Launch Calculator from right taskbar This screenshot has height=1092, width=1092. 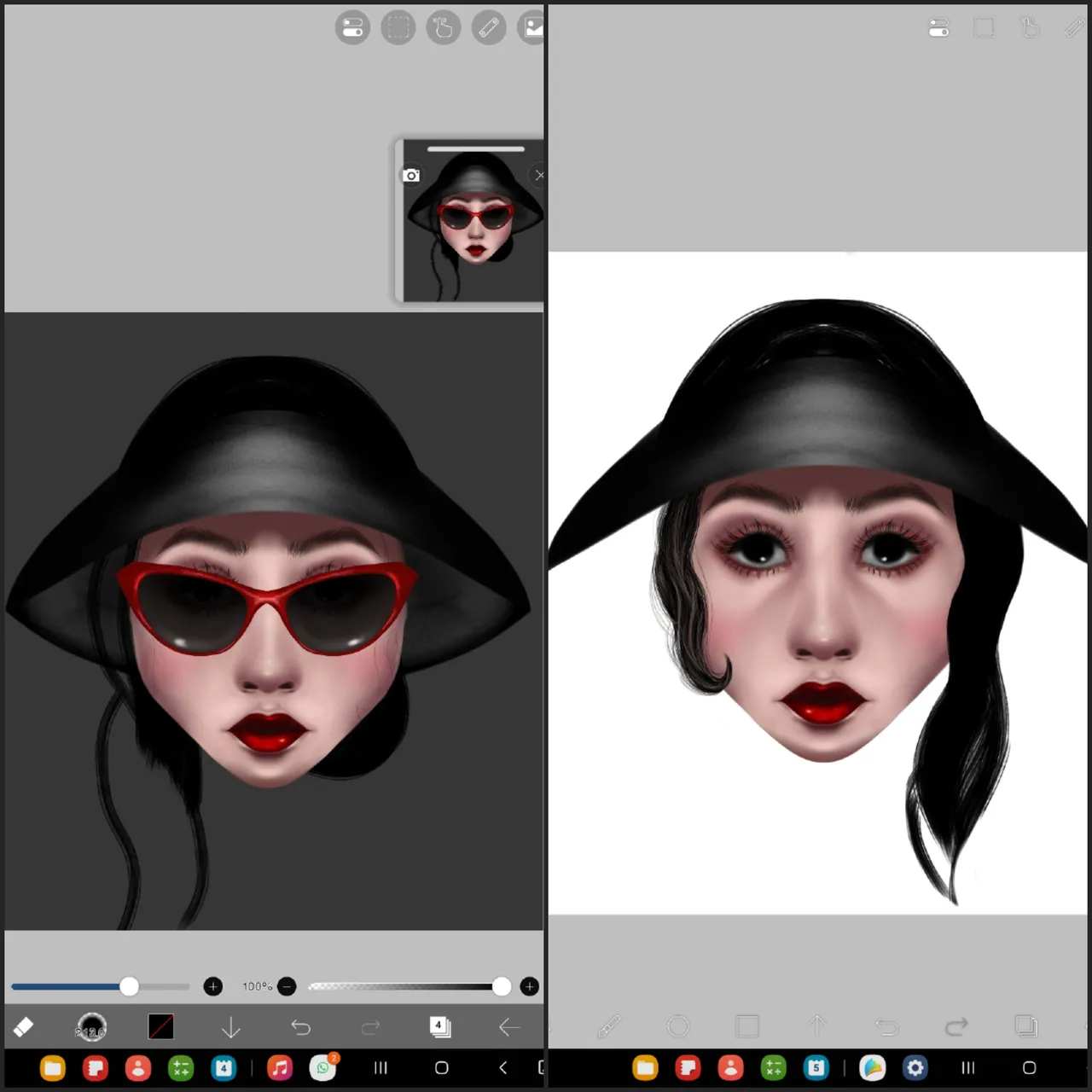(773, 1067)
